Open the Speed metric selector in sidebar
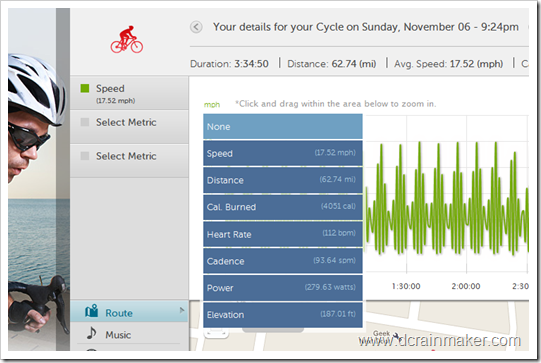This screenshot has width=541, height=363. pyautogui.click(x=129, y=93)
